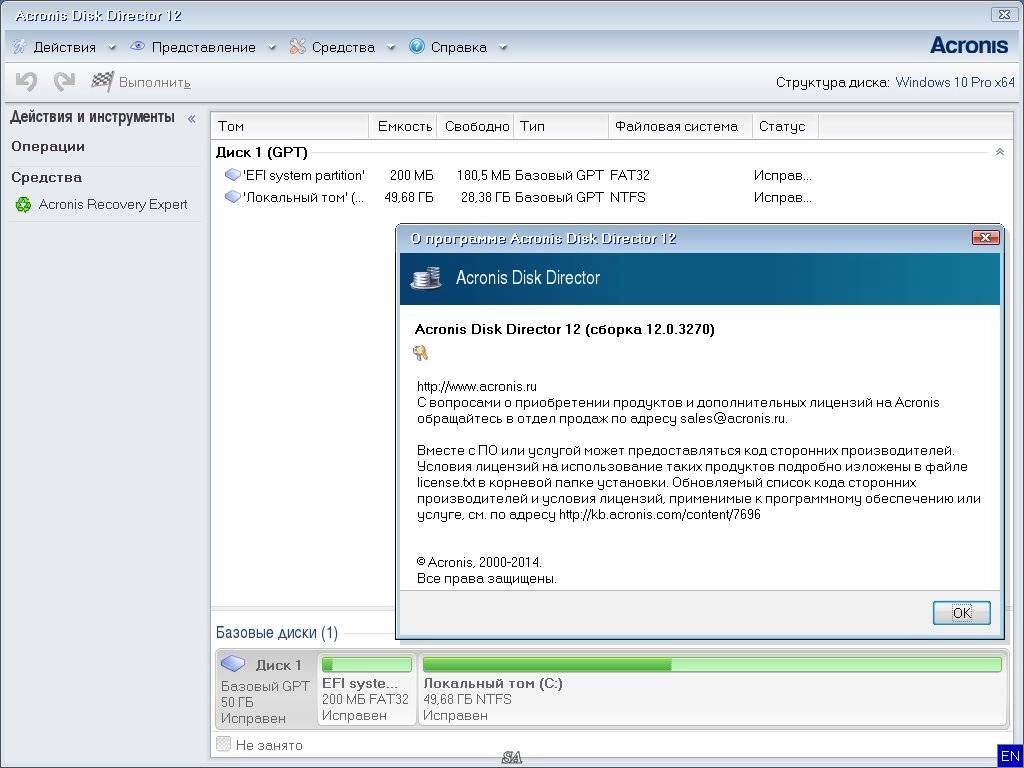
Task: Click the redo arrow icon
Action: pyautogui.click(x=64, y=82)
